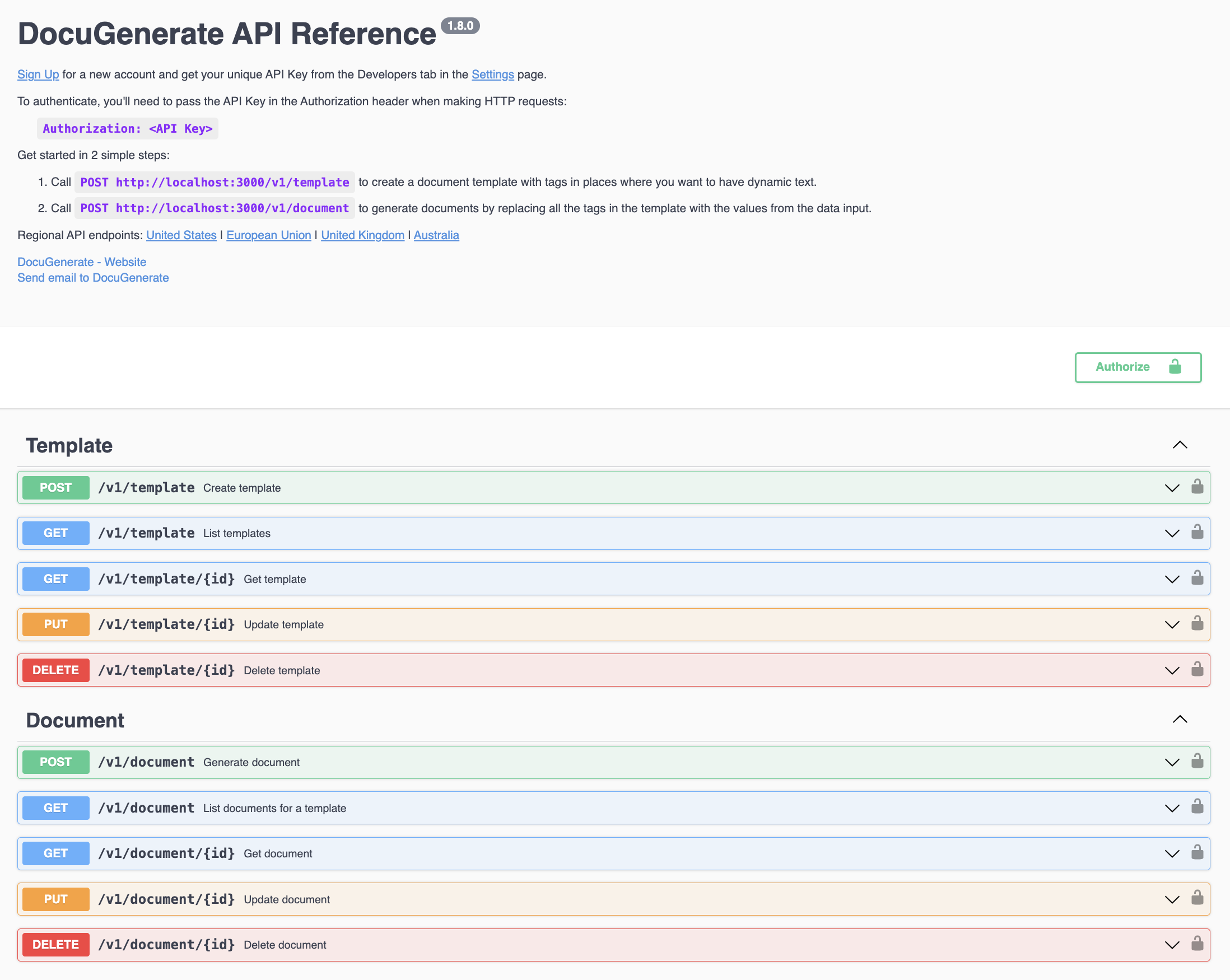Image resolution: width=1230 pixels, height=980 pixels.
Task: Expand the Get document endpoint chevron
Action: point(1172,854)
